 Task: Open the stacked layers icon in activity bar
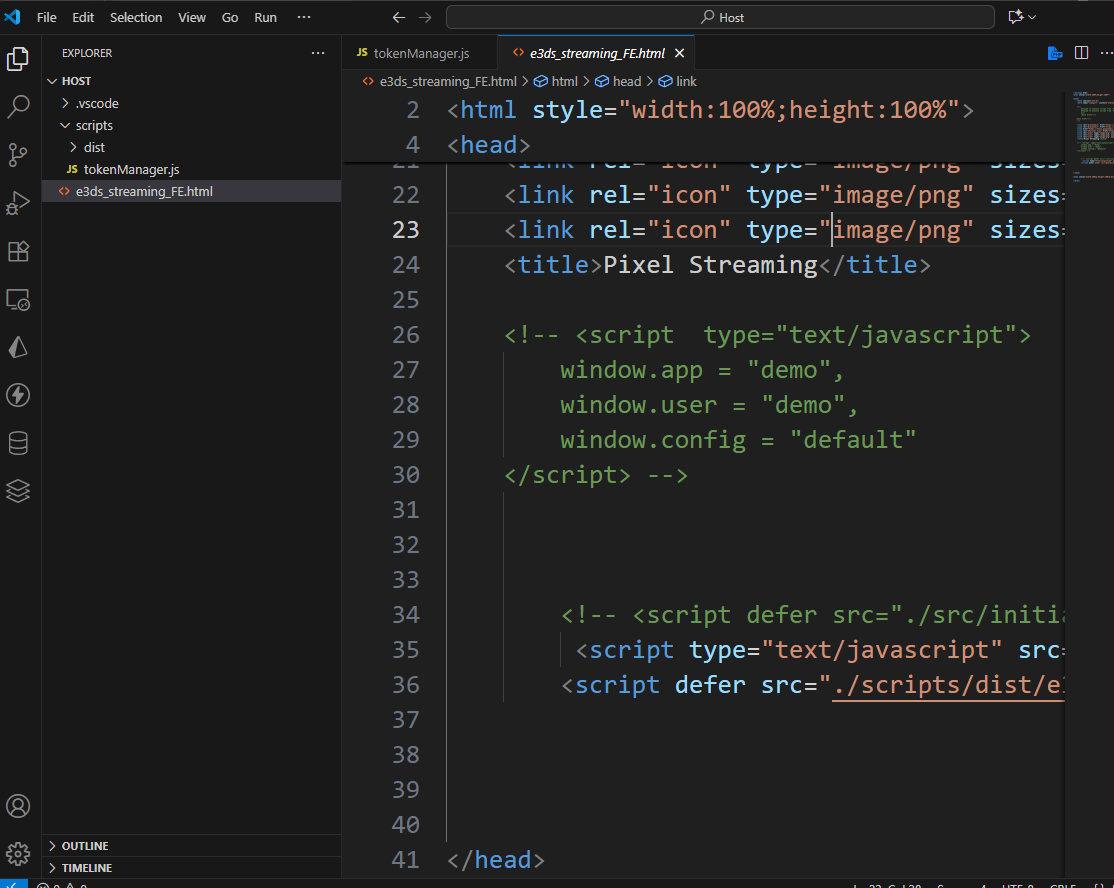tap(18, 491)
